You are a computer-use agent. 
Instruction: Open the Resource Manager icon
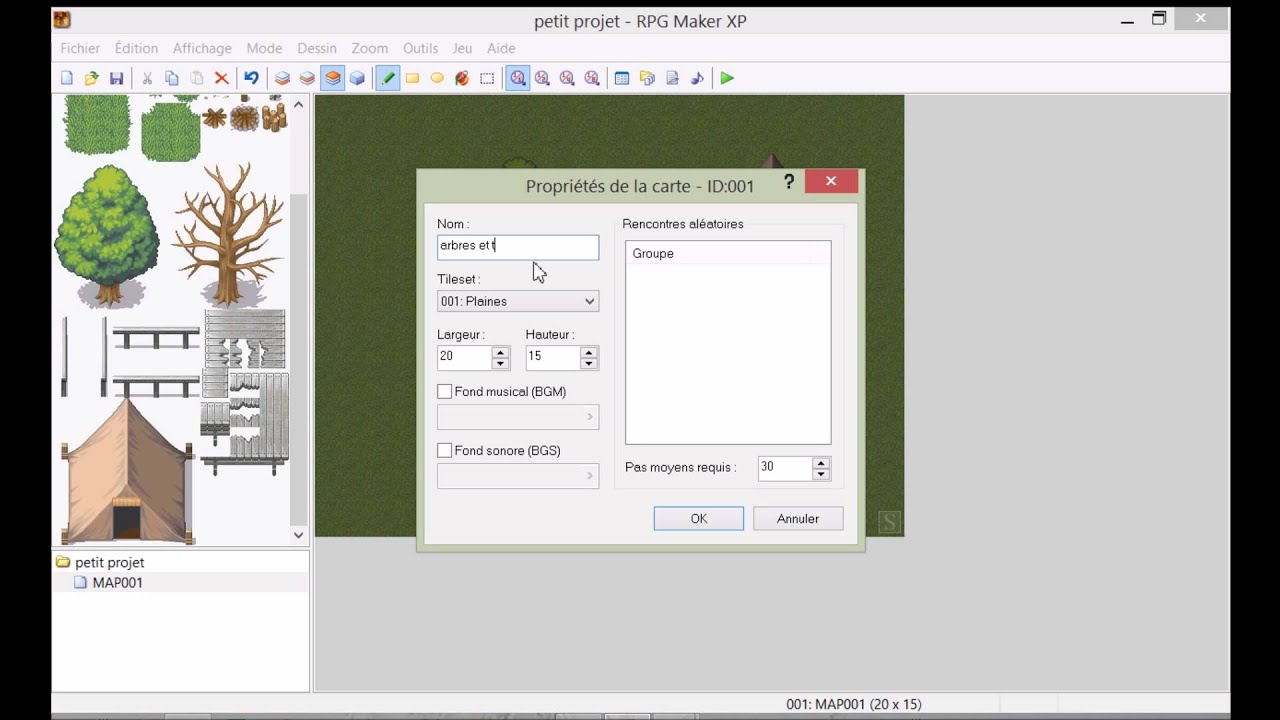tap(647, 78)
